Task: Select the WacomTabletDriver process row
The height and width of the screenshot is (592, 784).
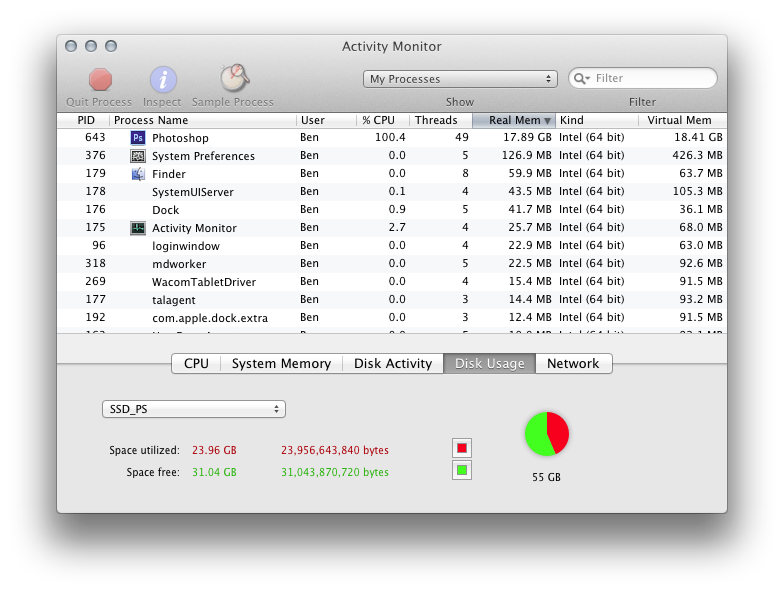Action: point(392,282)
